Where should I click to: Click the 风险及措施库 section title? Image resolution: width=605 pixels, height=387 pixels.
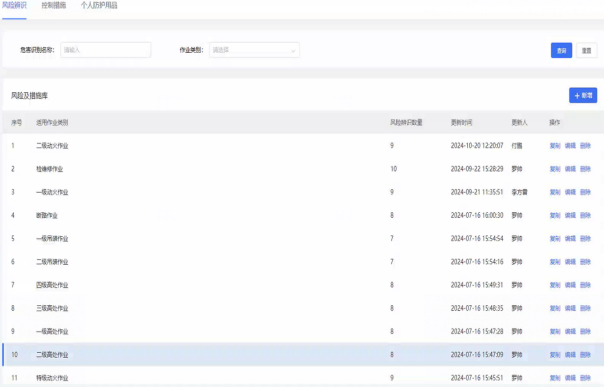(x=29, y=96)
